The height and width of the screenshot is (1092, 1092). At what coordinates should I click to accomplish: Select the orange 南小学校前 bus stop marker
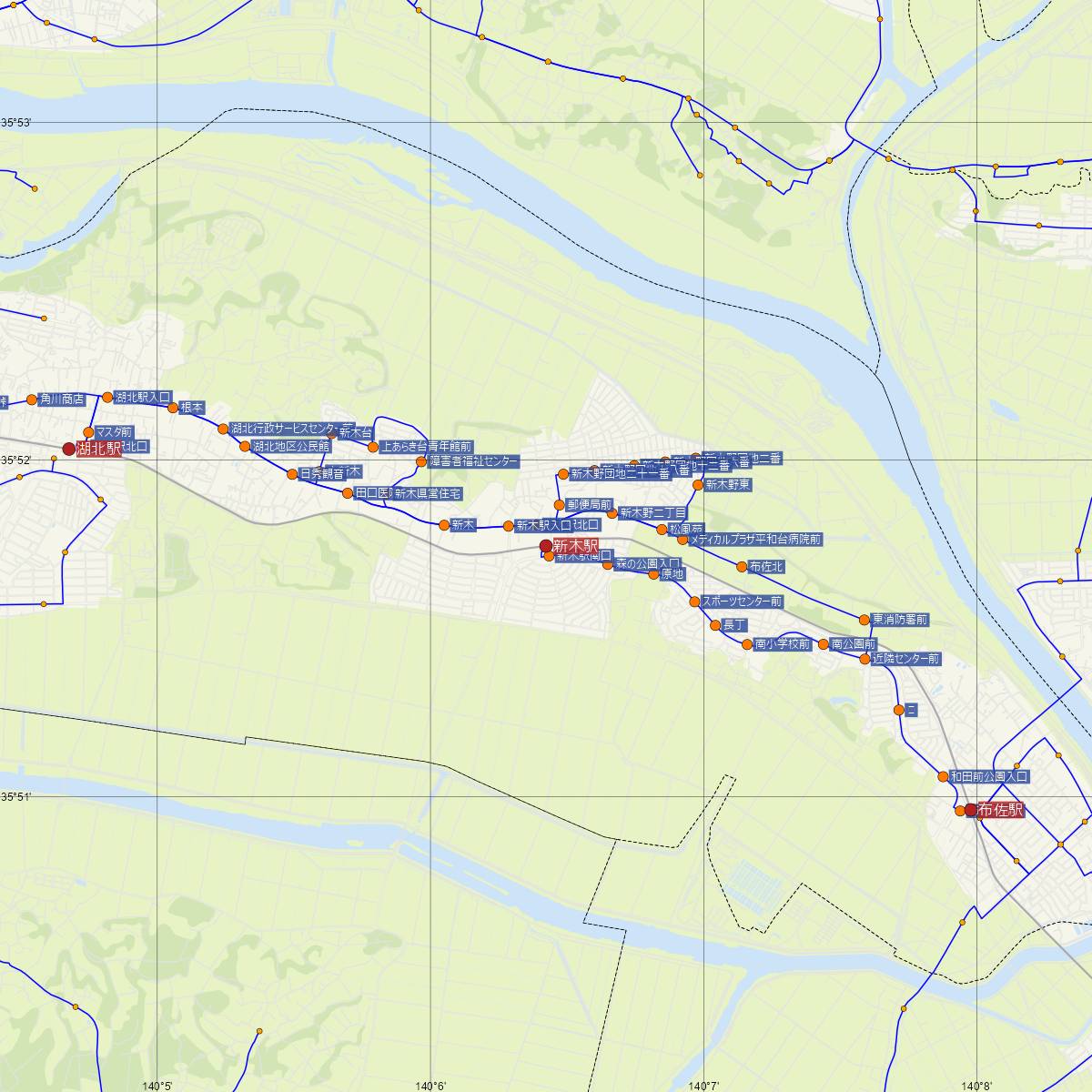click(747, 644)
